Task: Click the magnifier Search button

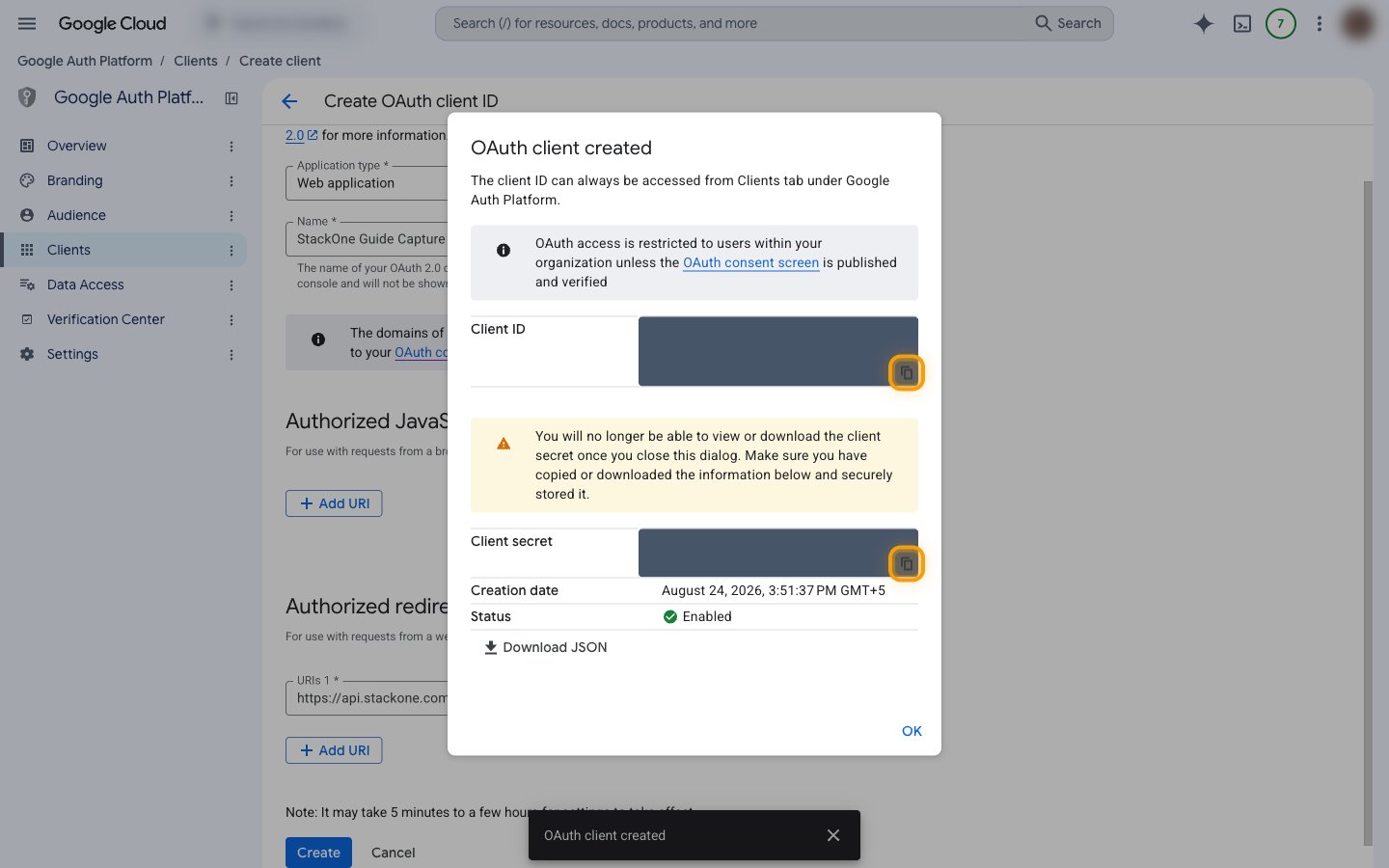Action: click(x=1068, y=23)
